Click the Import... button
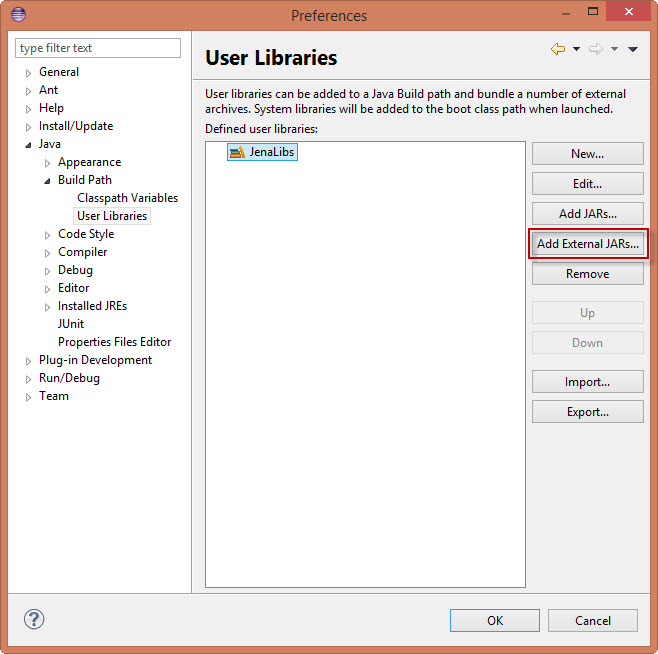This screenshot has height=654, width=658. pos(588,382)
